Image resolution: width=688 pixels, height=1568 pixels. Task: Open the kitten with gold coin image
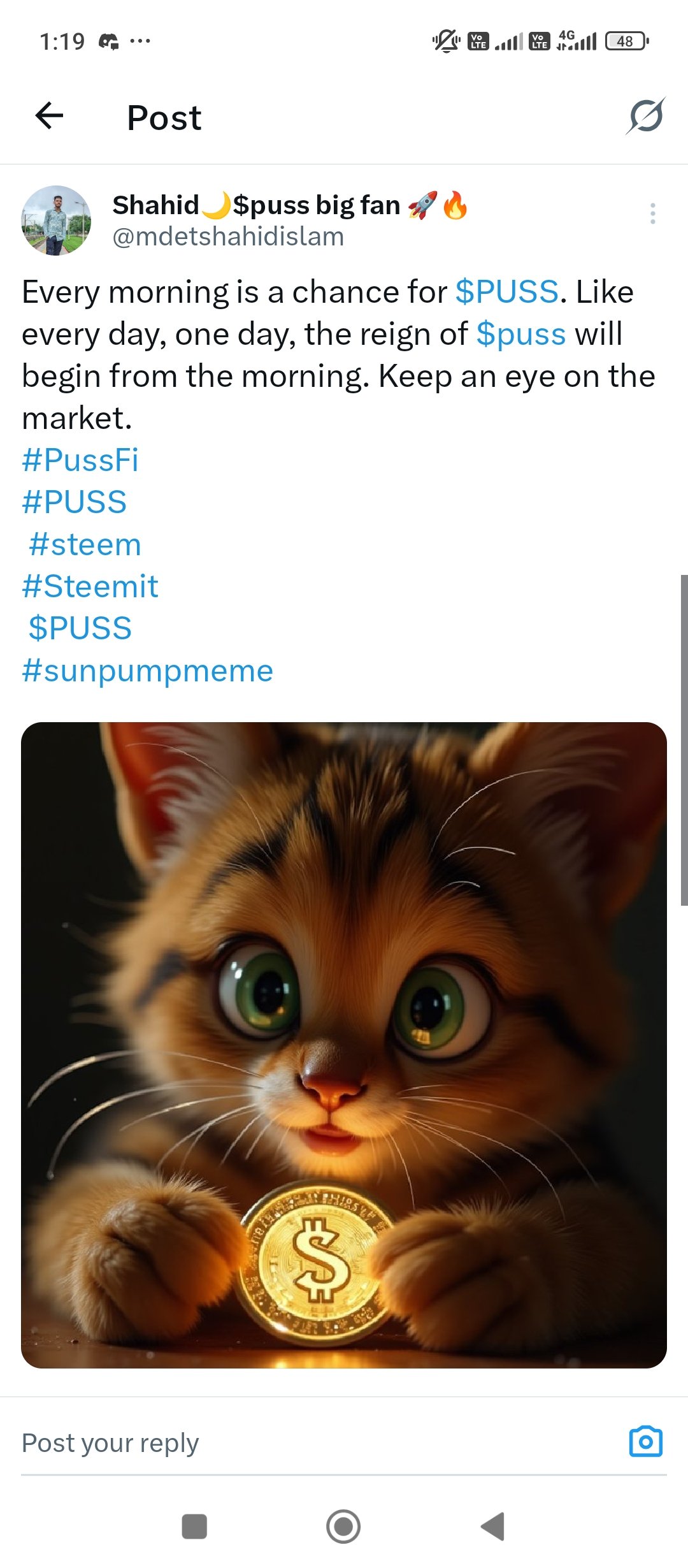click(x=344, y=1045)
